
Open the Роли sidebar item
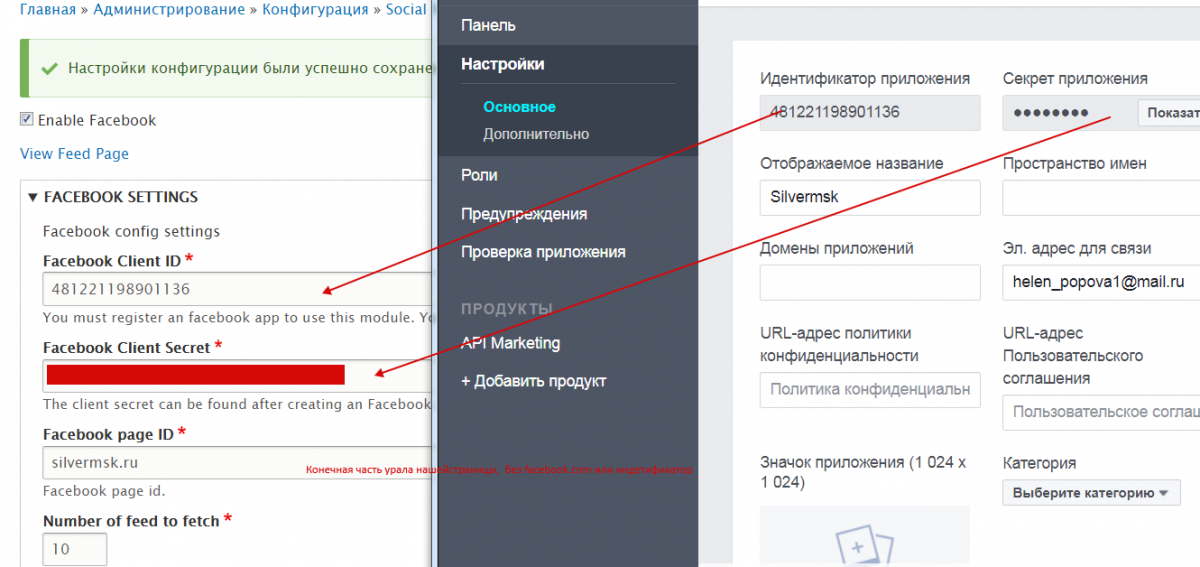coord(479,175)
